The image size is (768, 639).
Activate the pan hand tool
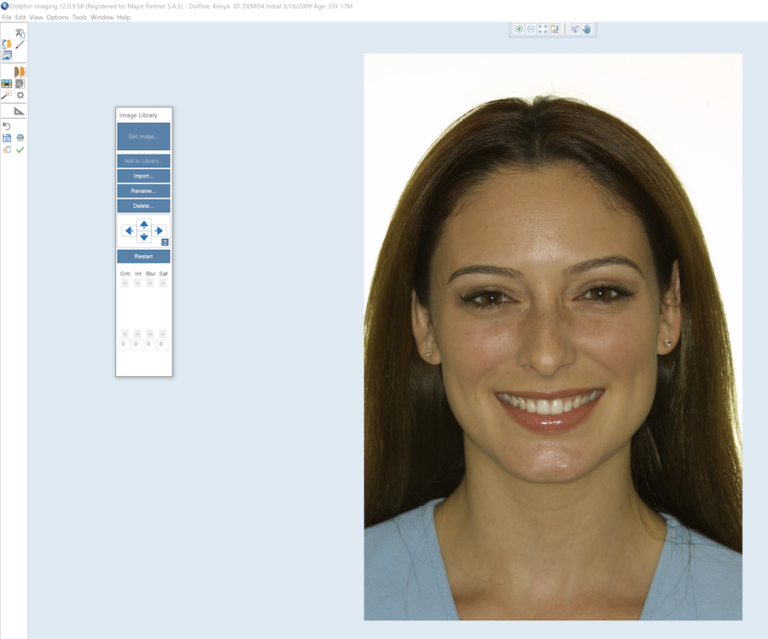(587, 29)
